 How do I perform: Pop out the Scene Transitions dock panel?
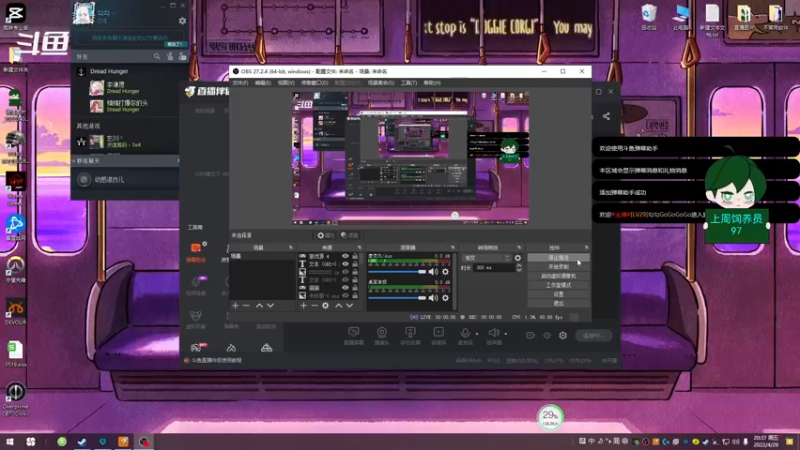(x=519, y=247)
